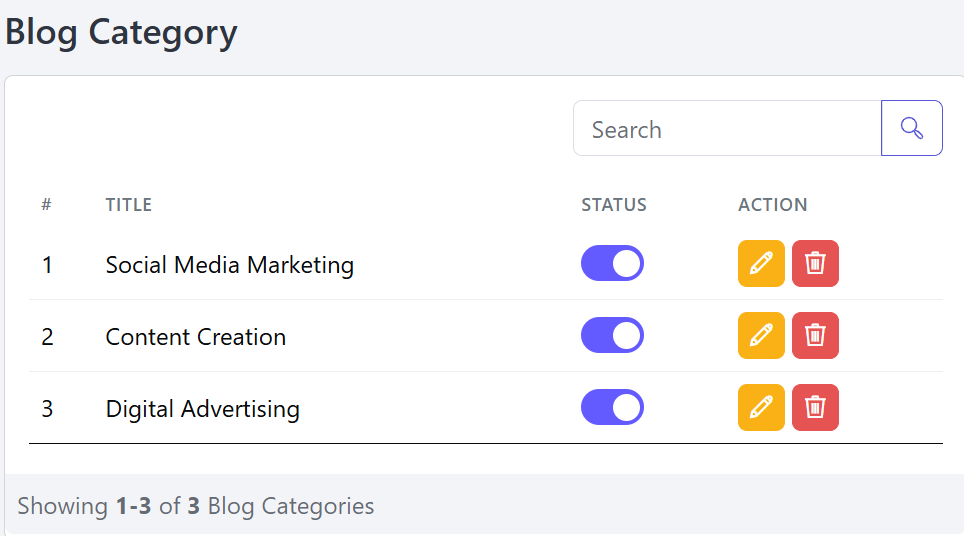The width and height of the screenshot is (964, 536).
Task: Edit the Social Media Marketing category
Action: pos(761,264)
